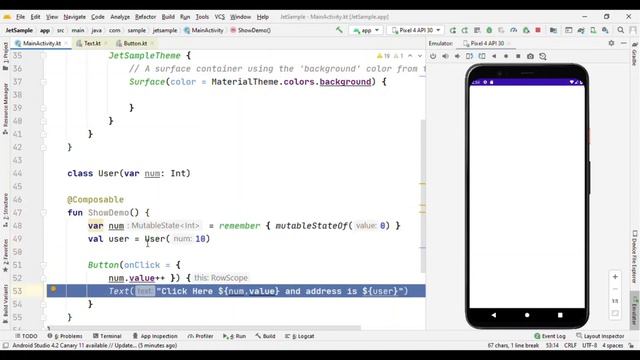Open the VCS menu

coord(220,17)
